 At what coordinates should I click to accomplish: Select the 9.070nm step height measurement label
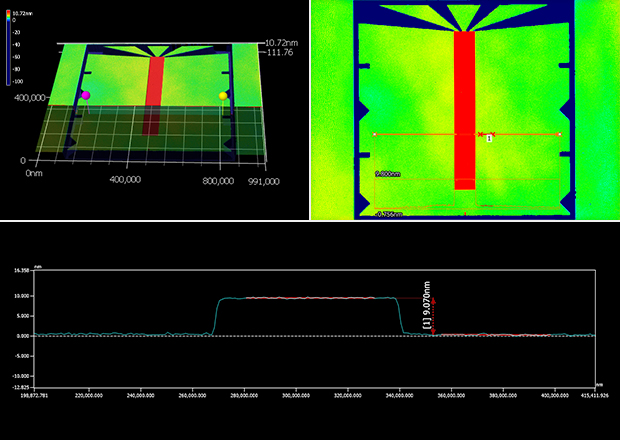(426, 316)
